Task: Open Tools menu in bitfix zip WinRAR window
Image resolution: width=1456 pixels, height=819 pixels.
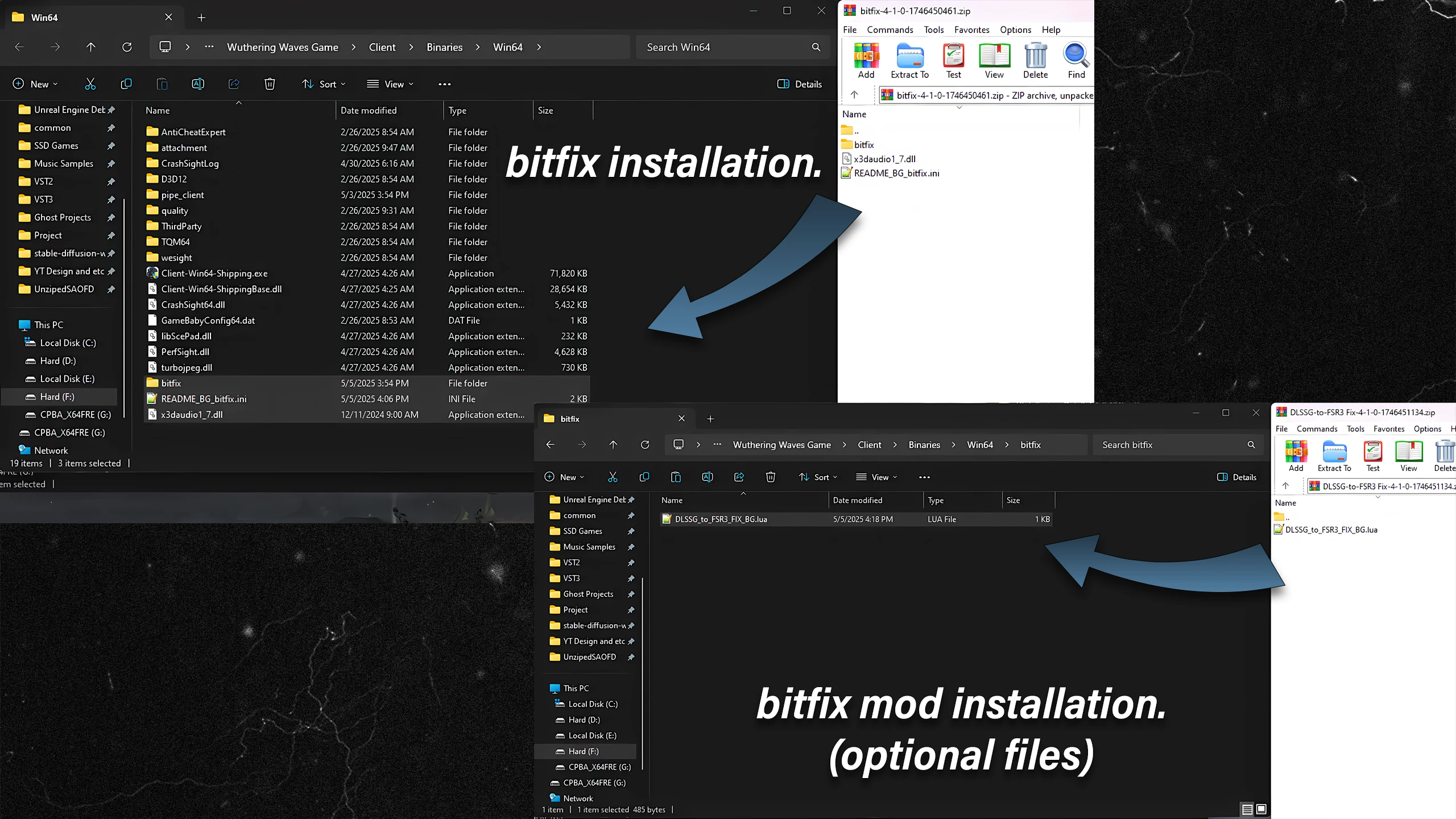Action: click(x=933, y=30)
